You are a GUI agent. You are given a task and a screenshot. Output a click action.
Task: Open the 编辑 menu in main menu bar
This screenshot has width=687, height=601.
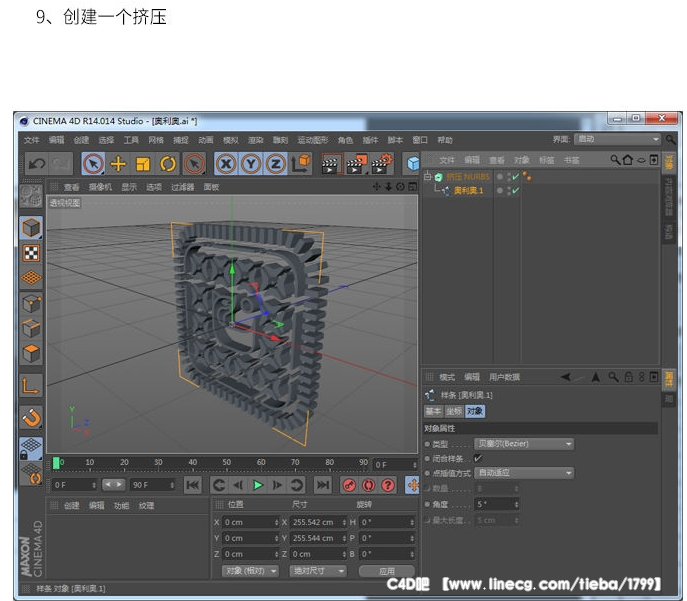(57, 140)
